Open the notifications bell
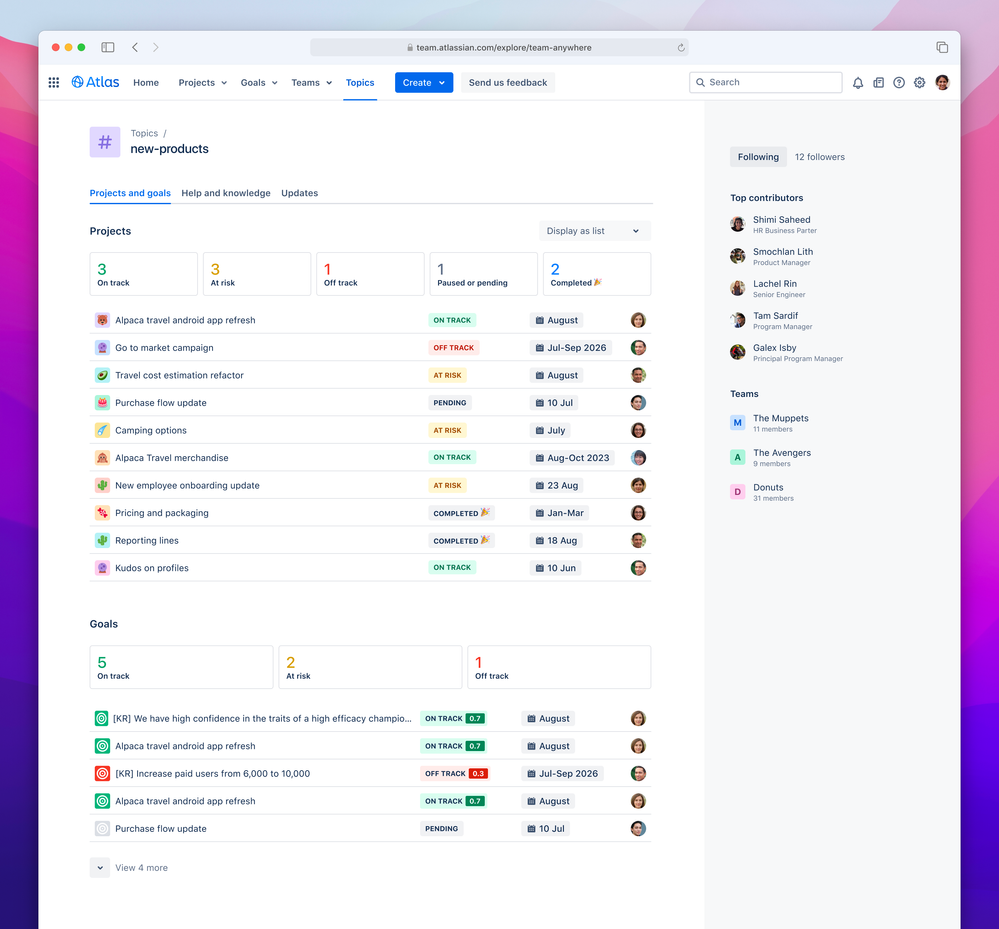The image size is (999, 929). coord(858,82)
